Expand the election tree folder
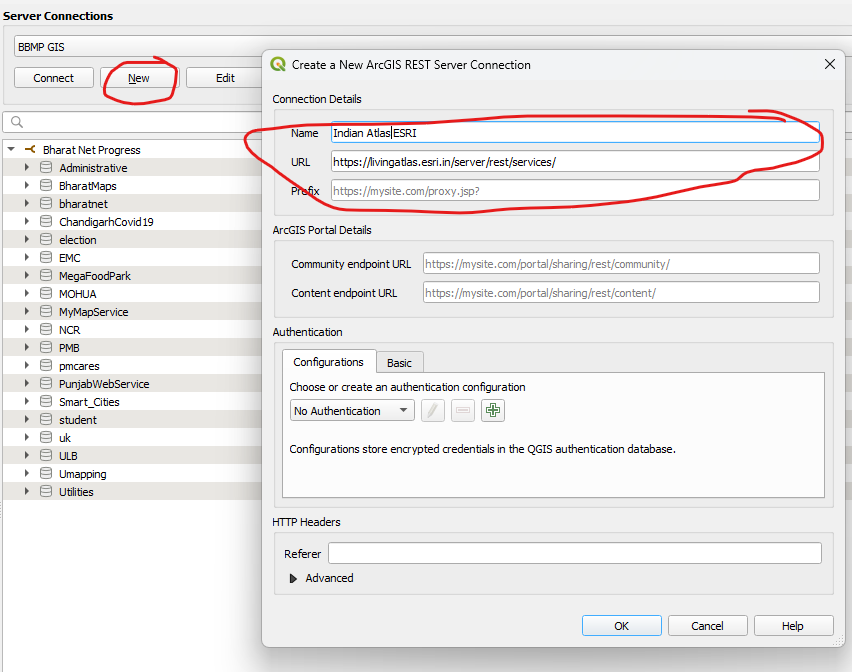 coord(27,240)
